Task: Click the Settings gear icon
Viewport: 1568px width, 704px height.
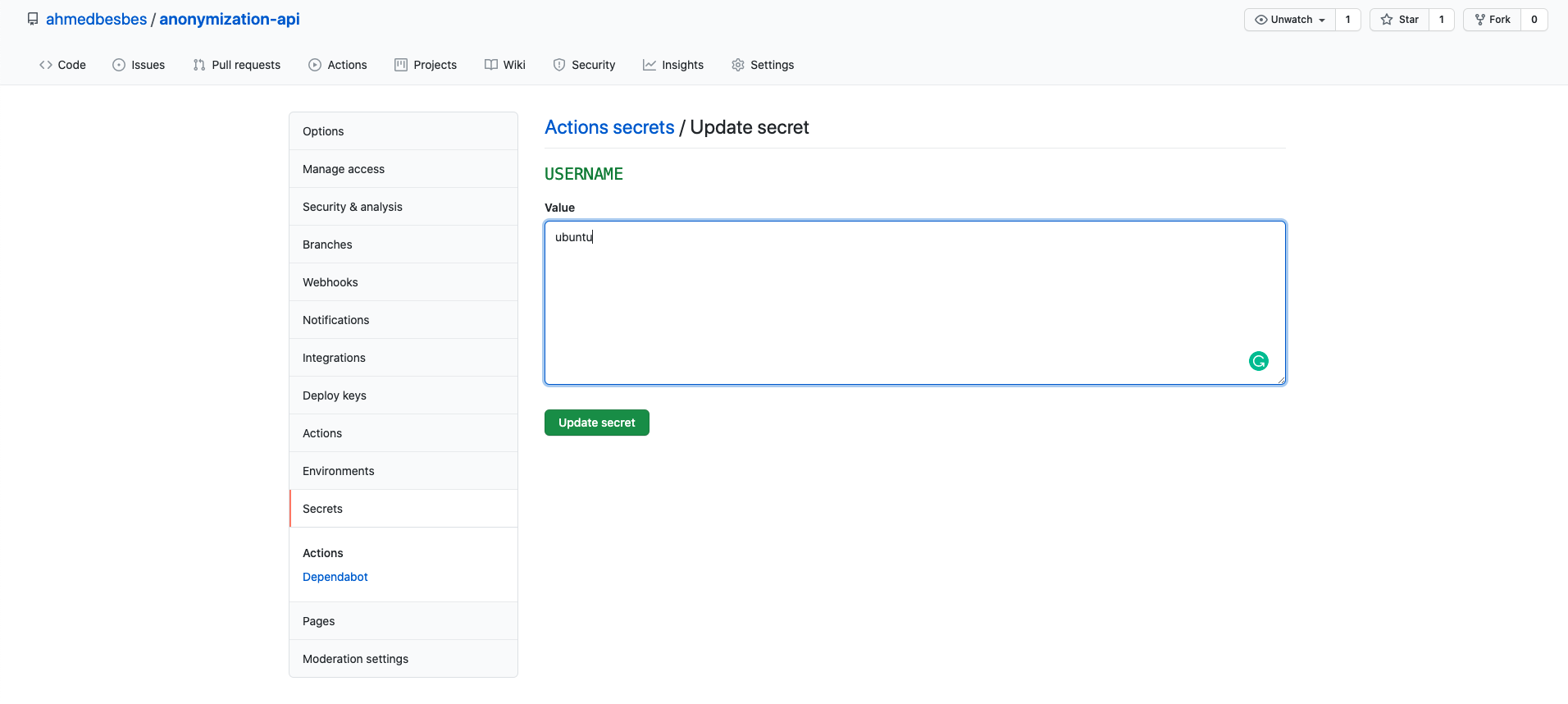Action: 738,65
